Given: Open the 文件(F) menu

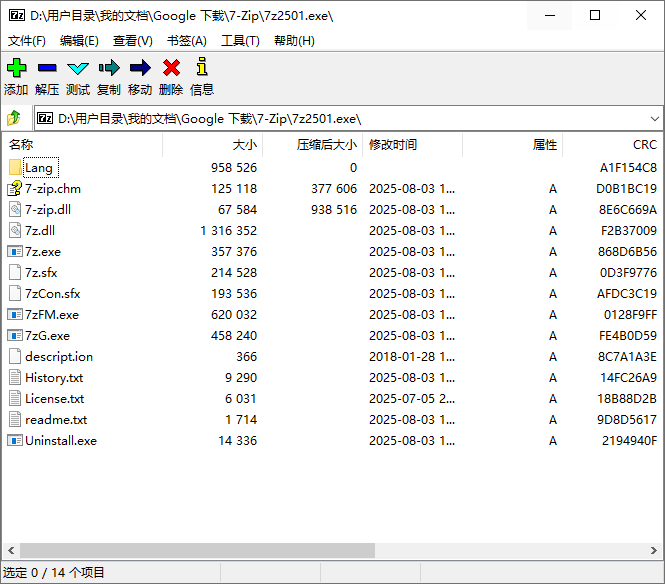Looking at the screenshot, I should tap(27, 41).
